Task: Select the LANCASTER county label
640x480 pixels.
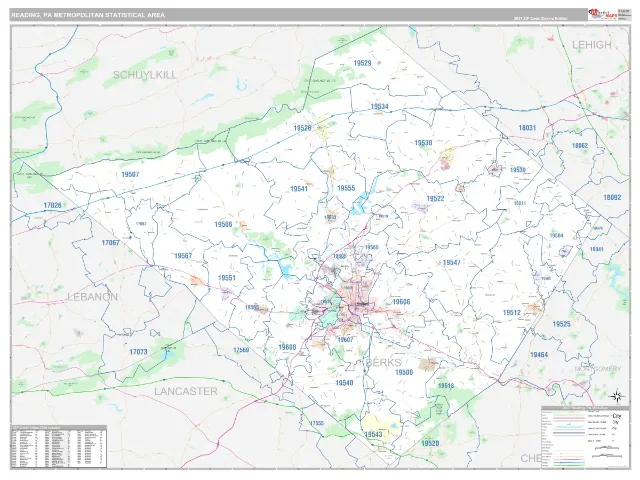Action: coord(186,391)
